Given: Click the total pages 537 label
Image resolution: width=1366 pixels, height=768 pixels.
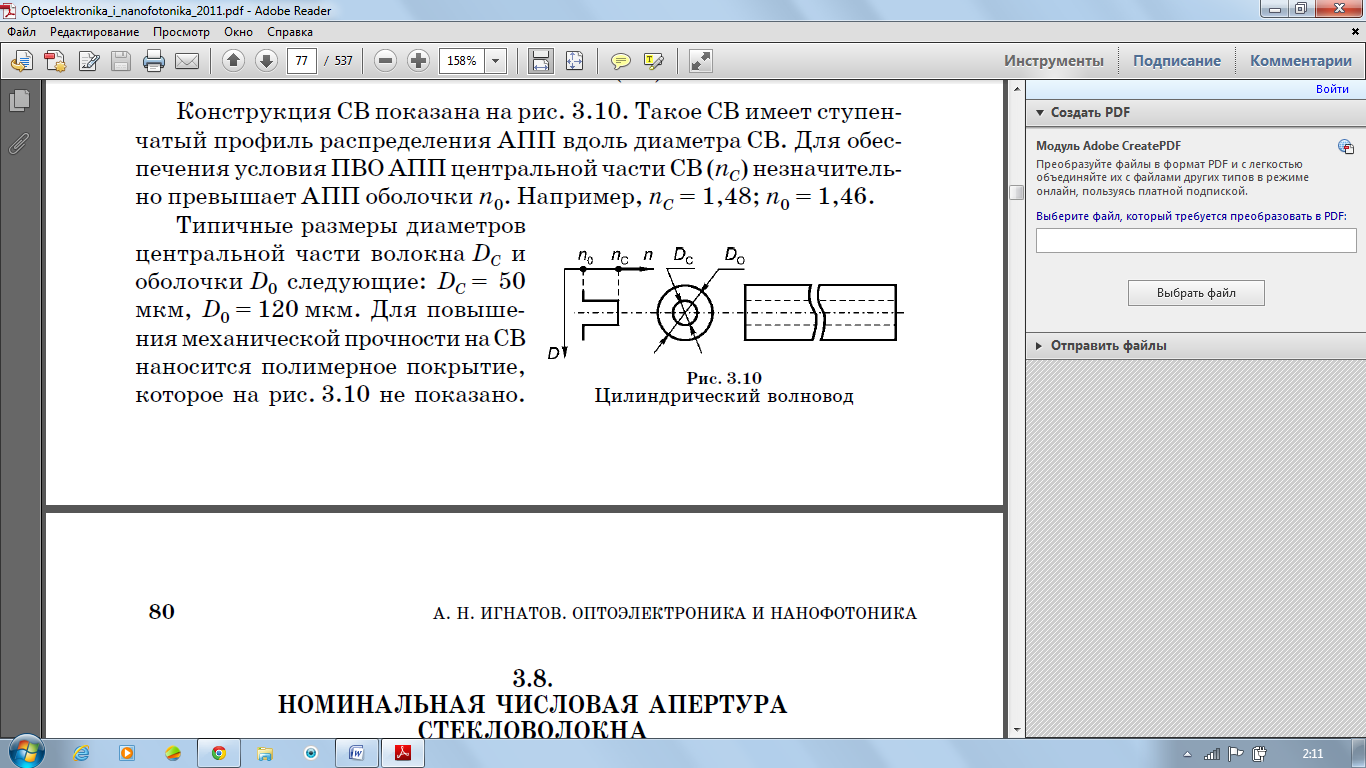Looking at the screenshot, I should 343,61.
